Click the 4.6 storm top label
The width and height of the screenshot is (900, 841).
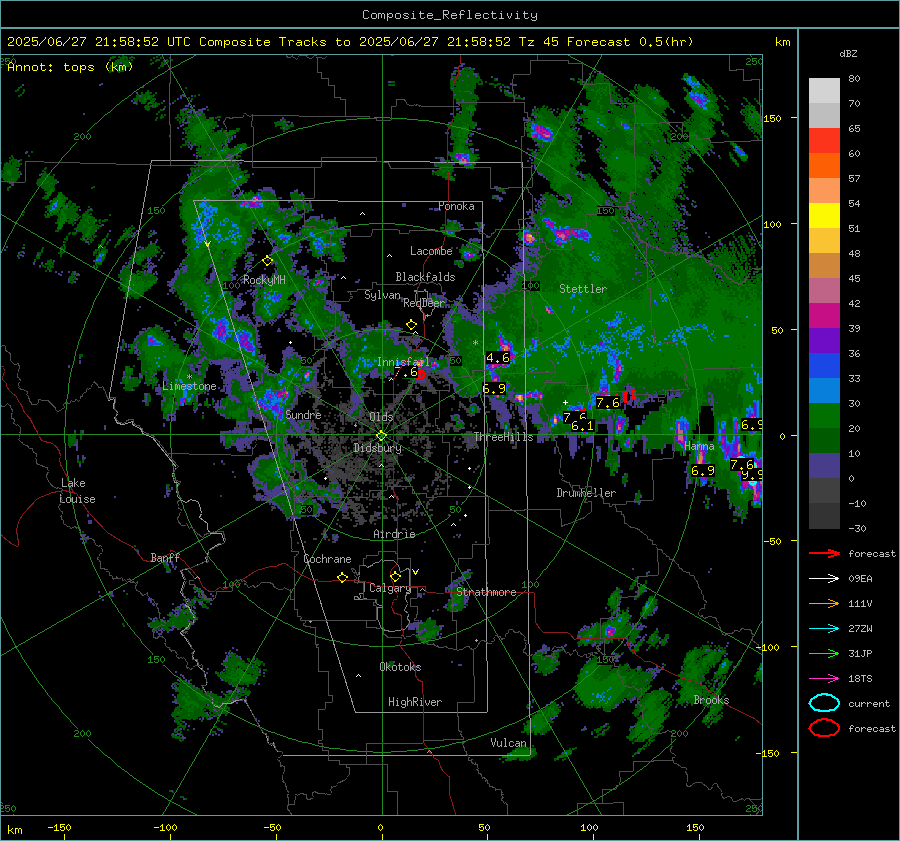[498, 358]
